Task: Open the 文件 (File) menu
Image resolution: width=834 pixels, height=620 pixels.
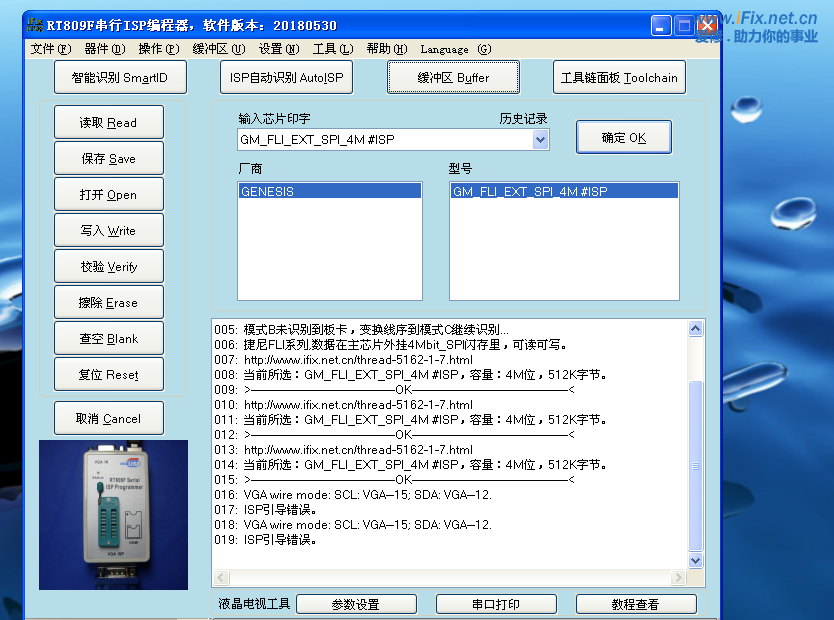Action: coord(50,49)
